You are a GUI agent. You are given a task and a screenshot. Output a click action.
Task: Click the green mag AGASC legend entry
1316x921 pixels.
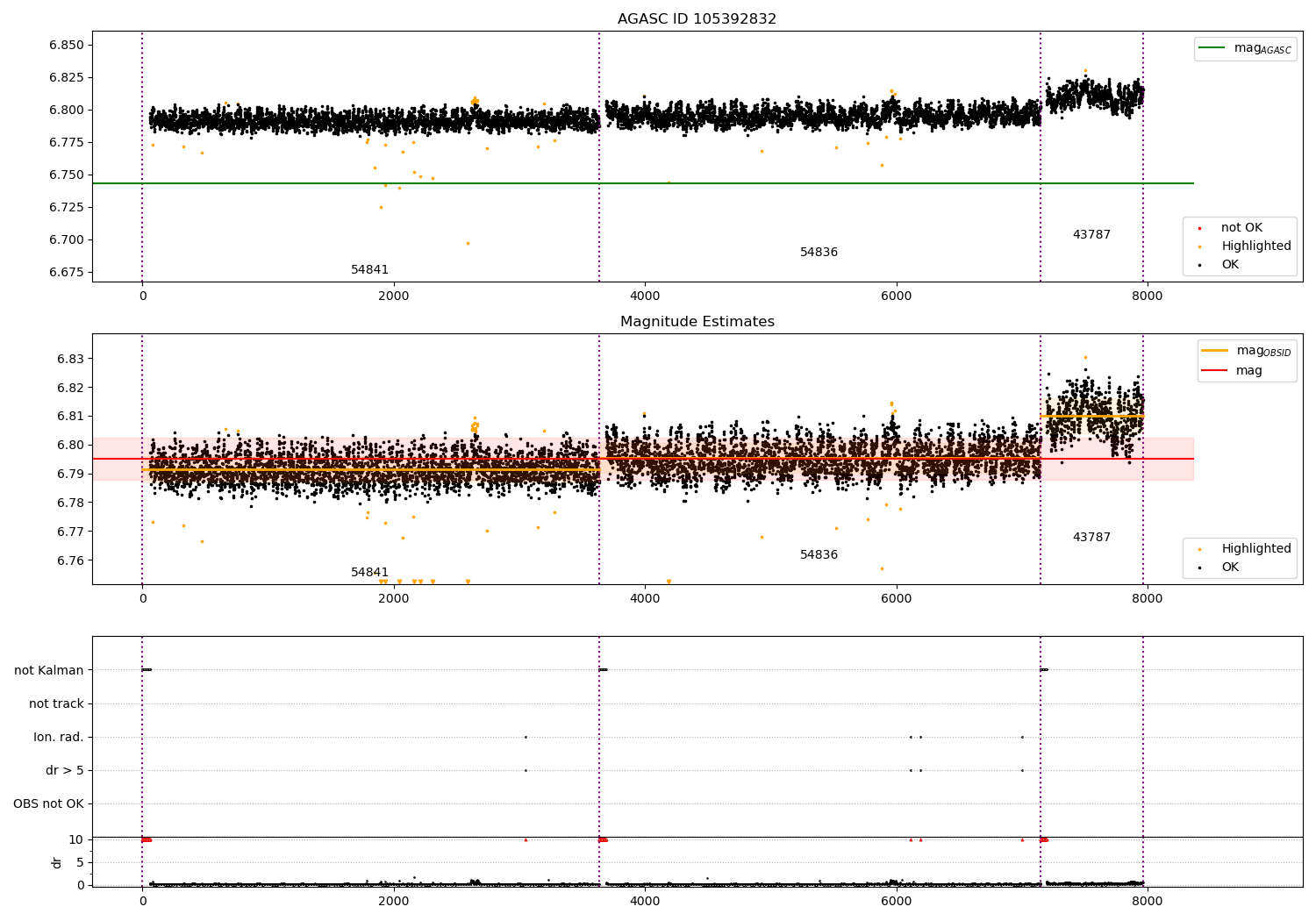1245,48
